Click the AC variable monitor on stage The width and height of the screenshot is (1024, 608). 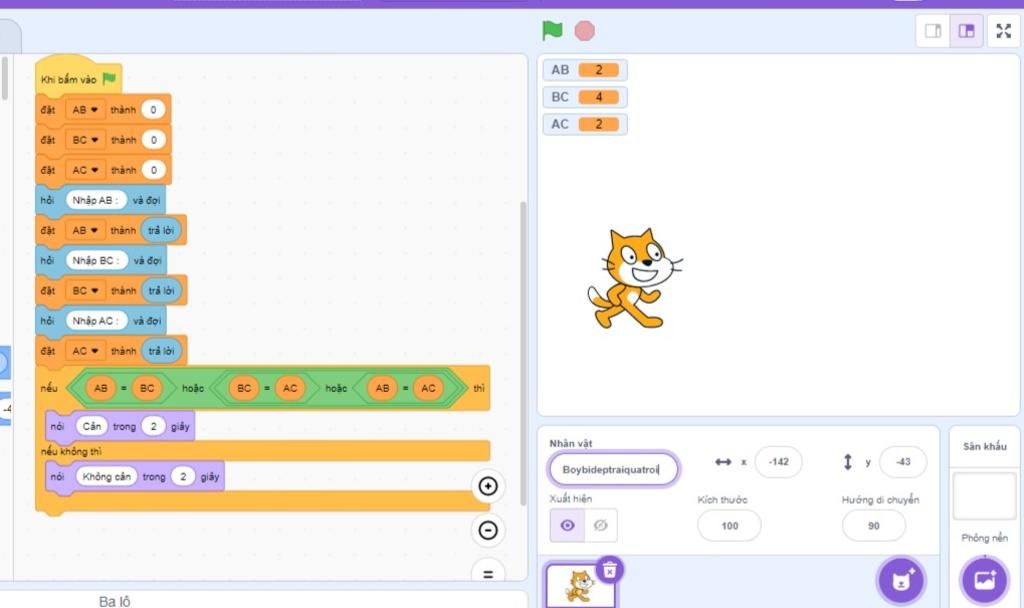click(x=585, y=124)
